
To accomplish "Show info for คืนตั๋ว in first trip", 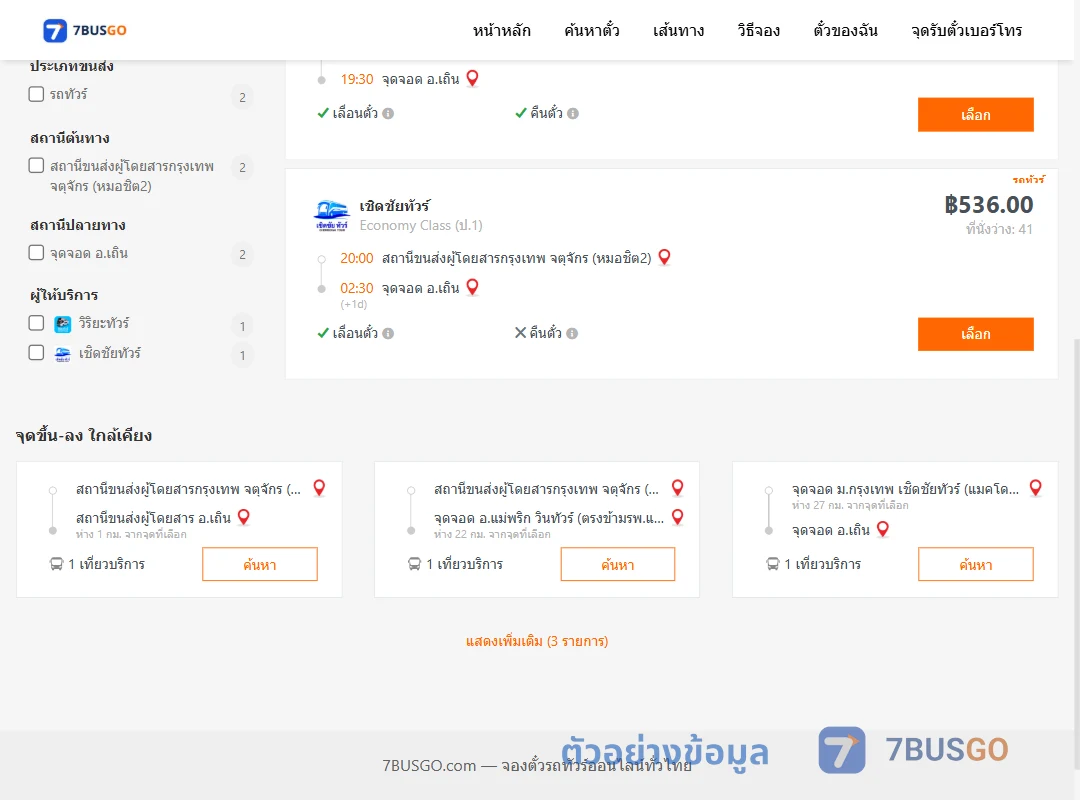I will point(573,114).
